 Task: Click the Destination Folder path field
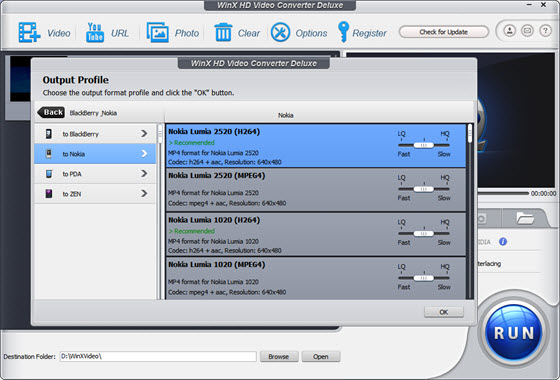point(158,356)
